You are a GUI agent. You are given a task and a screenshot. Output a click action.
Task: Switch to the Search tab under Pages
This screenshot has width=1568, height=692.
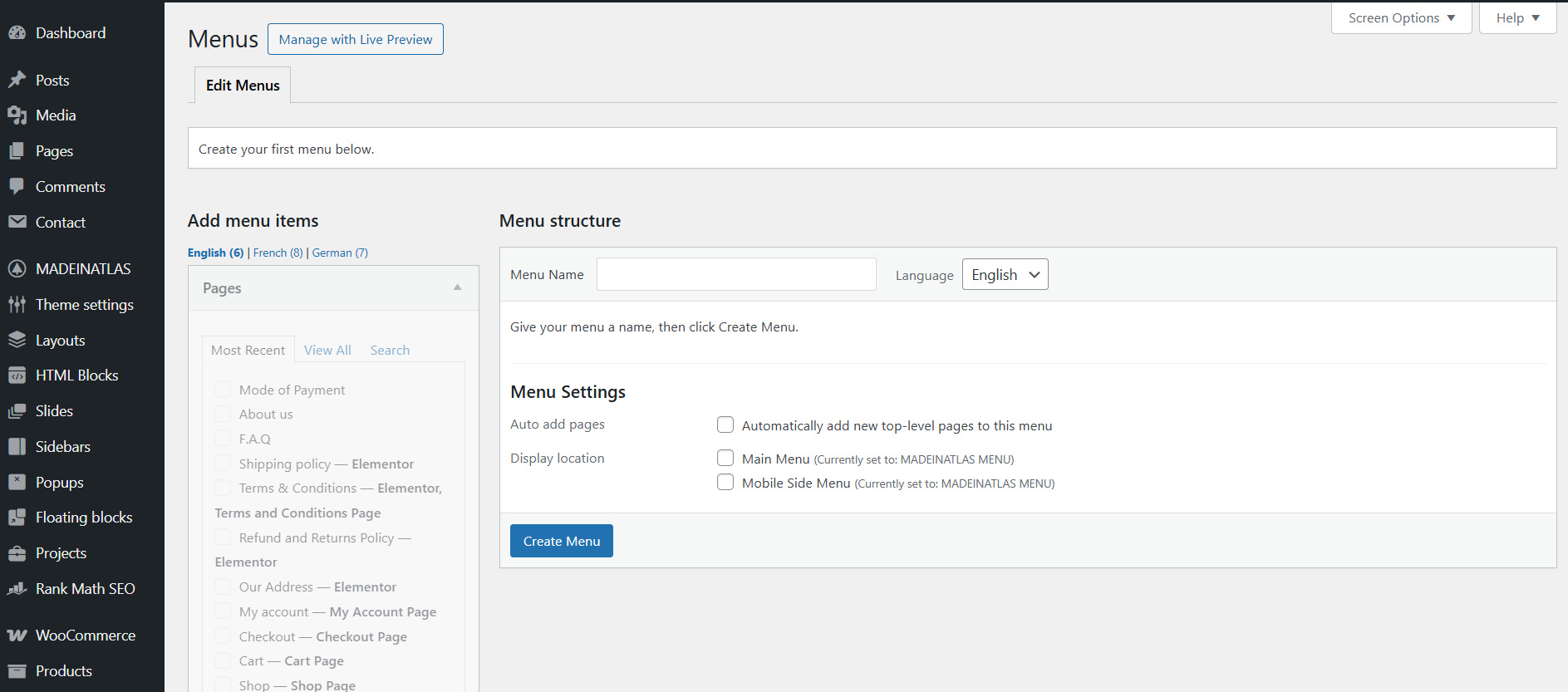point(390,351)
